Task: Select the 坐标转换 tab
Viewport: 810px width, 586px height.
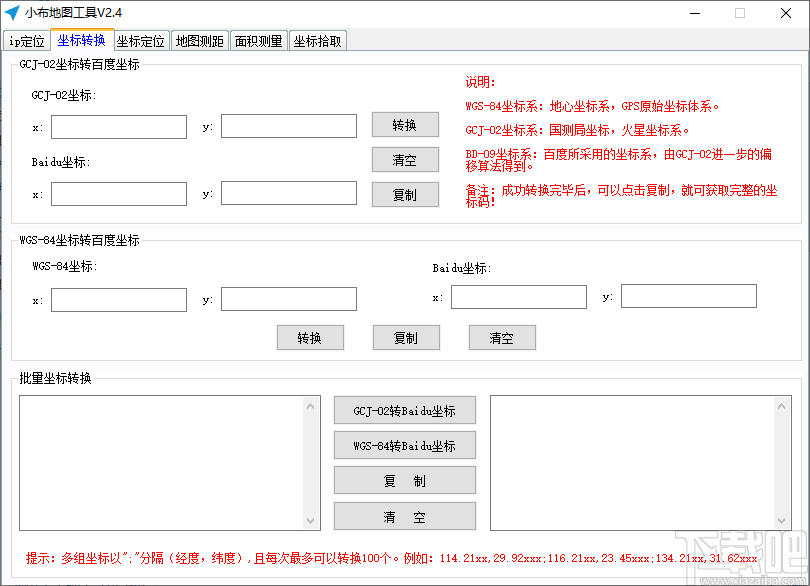Action: [80, 40]
